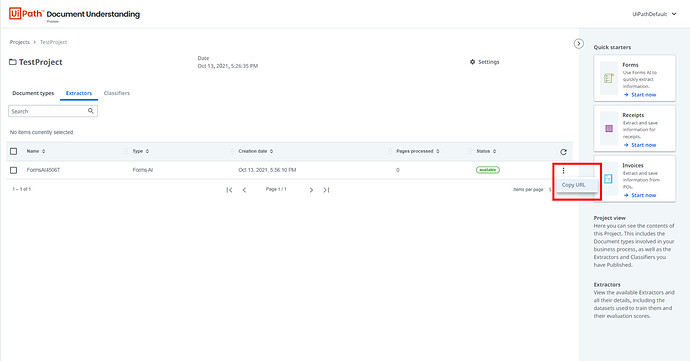Click the UiPath logo
The width and height of the screenshot is (690, 361).
(26, 14)
